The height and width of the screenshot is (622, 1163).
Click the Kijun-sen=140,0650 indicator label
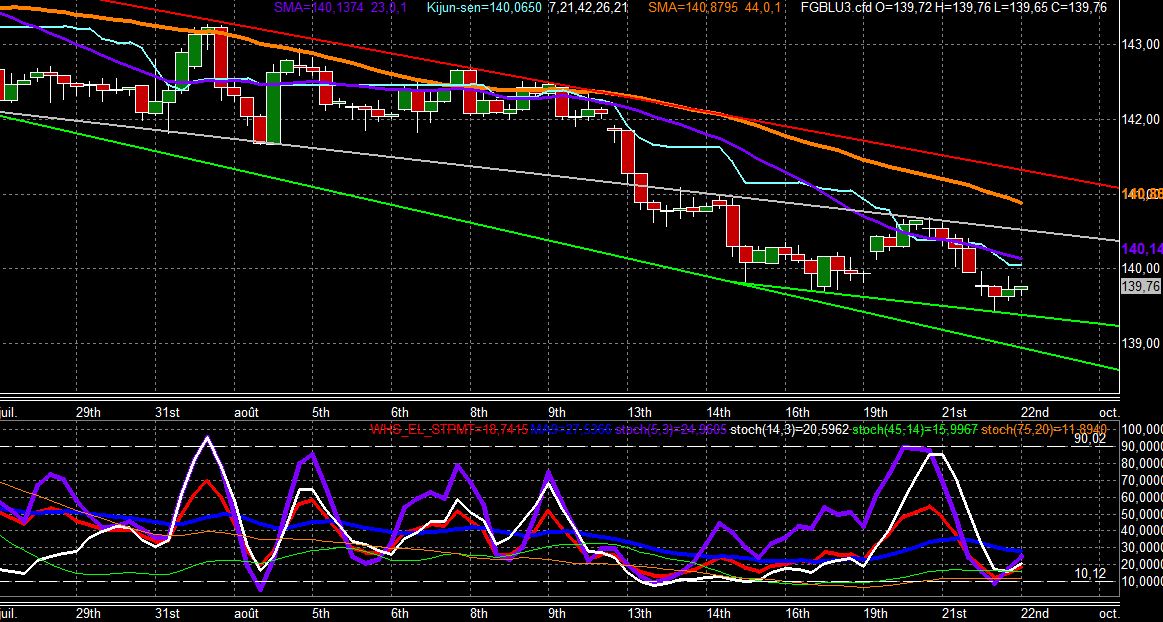[x=484, y=7]
